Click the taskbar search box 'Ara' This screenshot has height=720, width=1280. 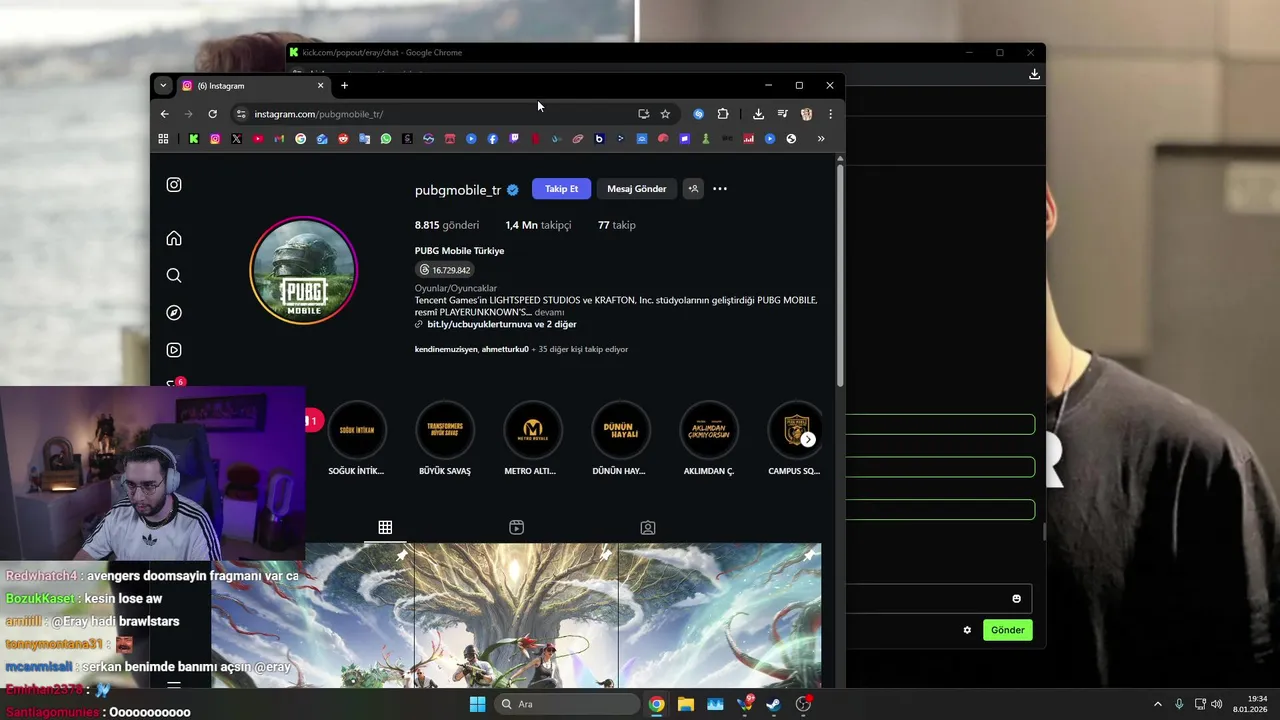(569, 704)
